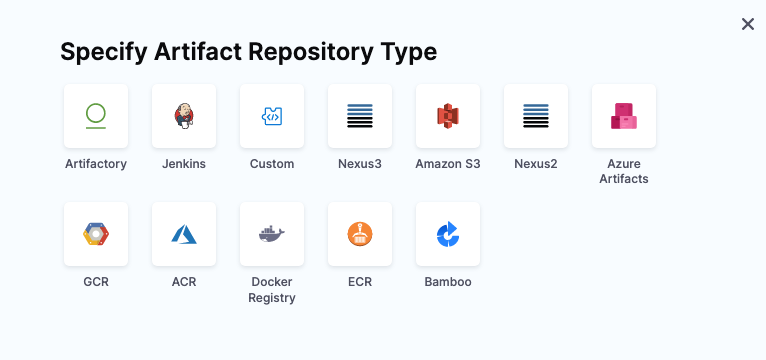766x360 pixels.
Task: Click the Bamboo label text
Action: [447, 282]
